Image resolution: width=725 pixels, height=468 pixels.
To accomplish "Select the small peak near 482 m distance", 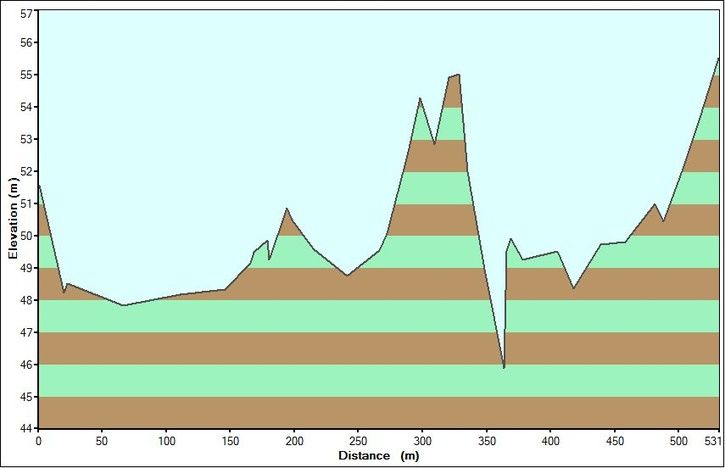I will pos(655,204).
